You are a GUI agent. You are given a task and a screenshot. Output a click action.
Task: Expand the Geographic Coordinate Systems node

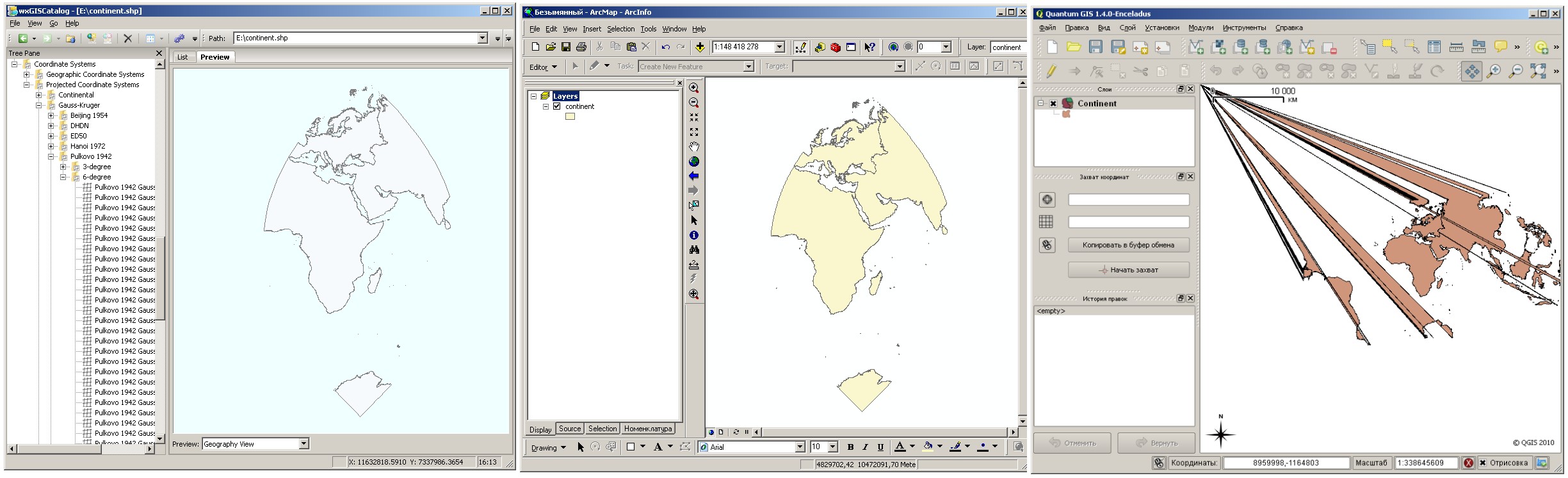tap(27, 74)
